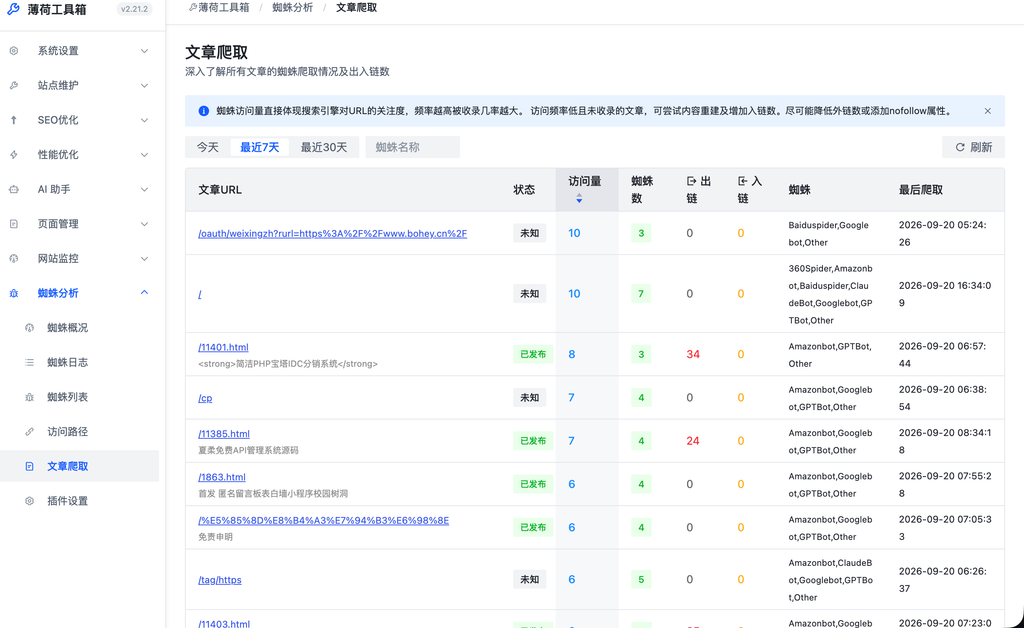Select the 最近7天 time range

pyautogui.click(x=259, y=148)
